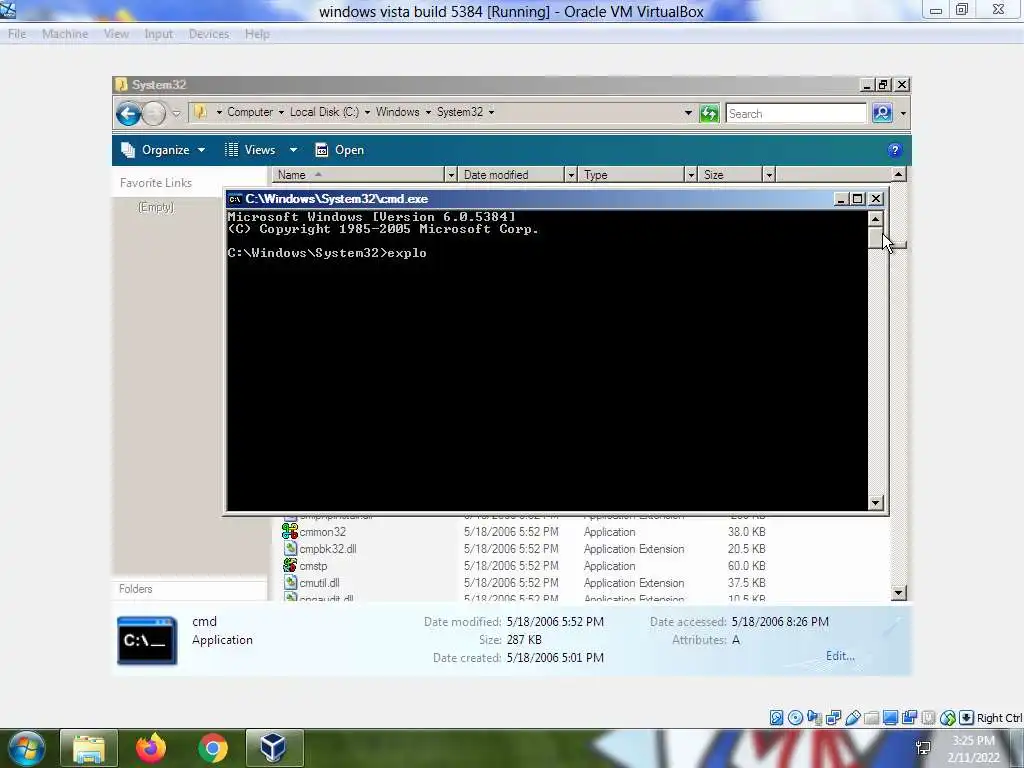Expand the Type column dropdown
1024x768 pixels.
[691, 175]
